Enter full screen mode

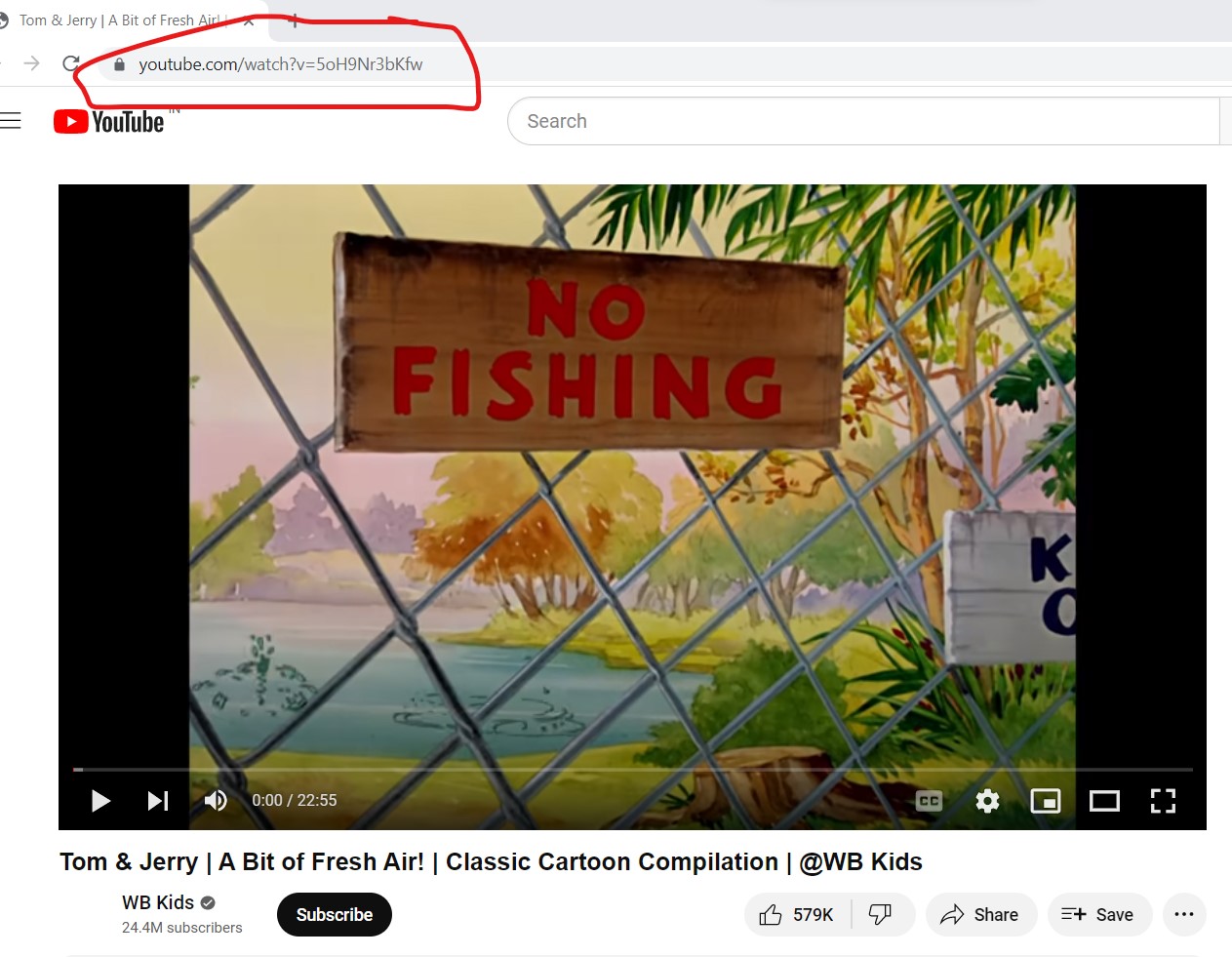pos(1163,801)
